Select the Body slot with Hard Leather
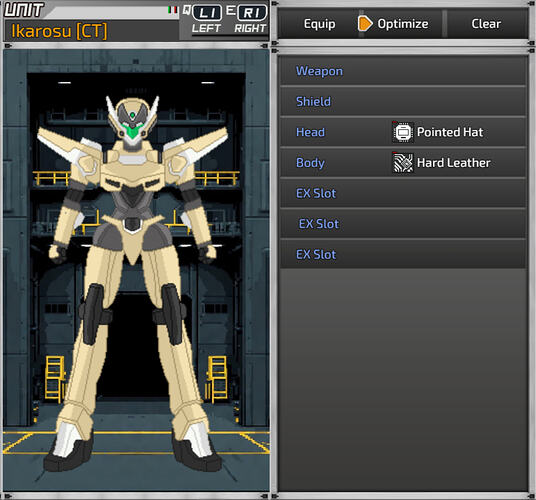The width and height of the screenshot is (536, 500). click(403, 163)
